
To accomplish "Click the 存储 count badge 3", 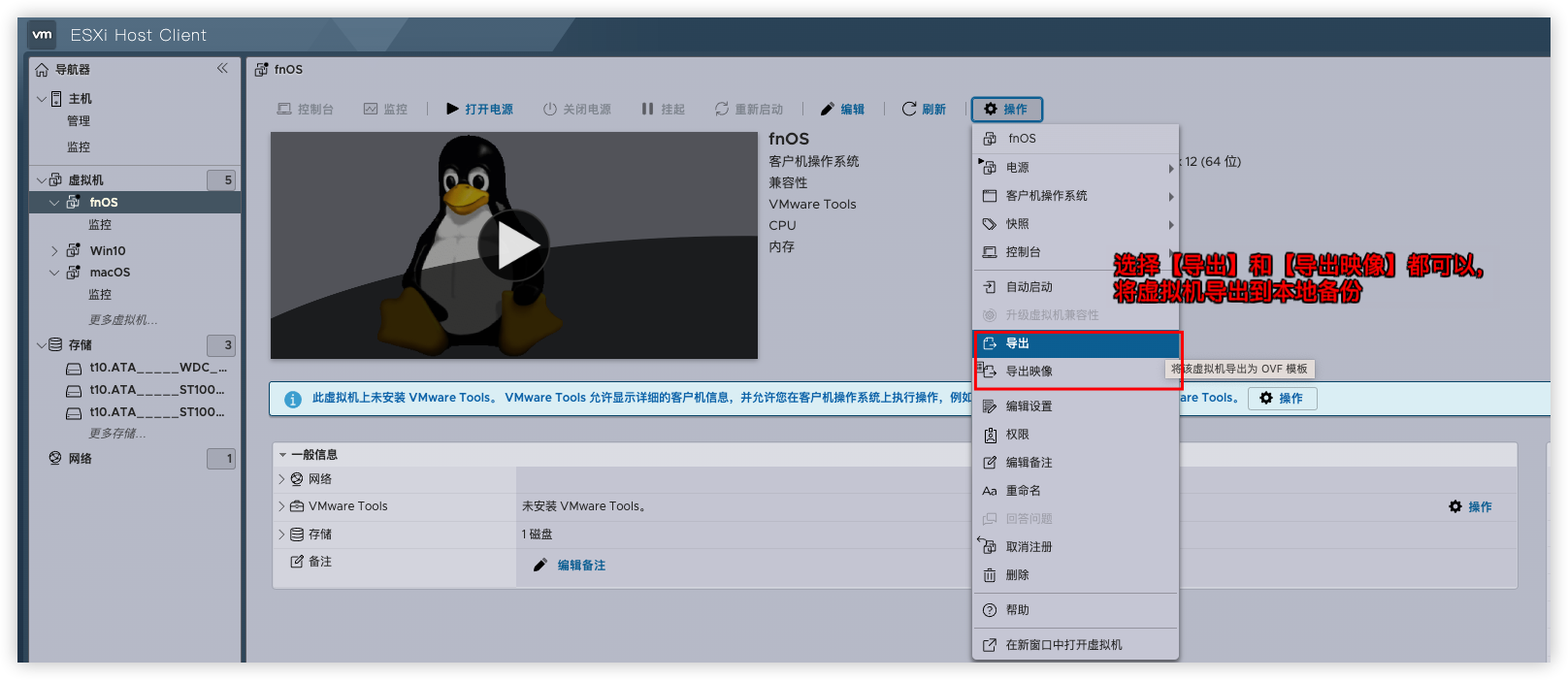I will point(221,345).
